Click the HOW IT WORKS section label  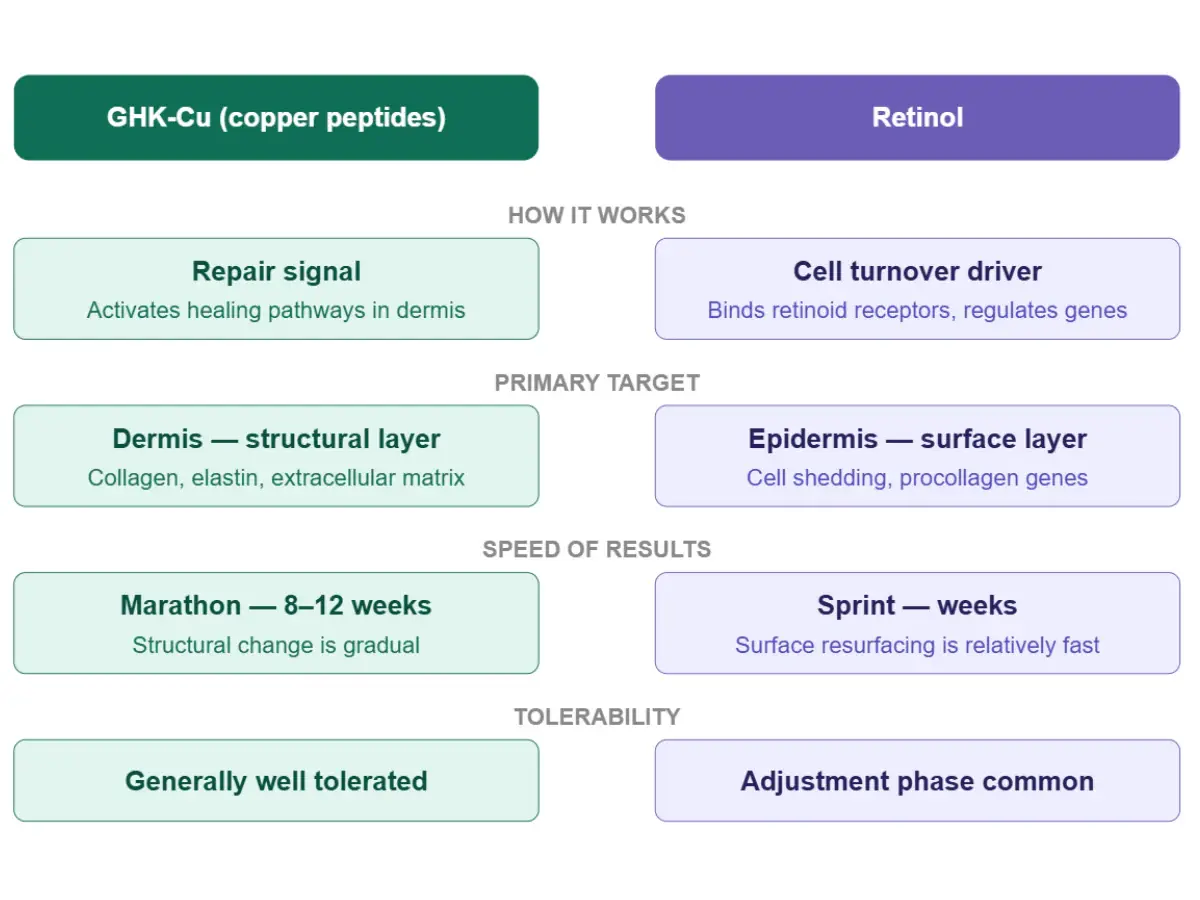(x=597, y=216)
